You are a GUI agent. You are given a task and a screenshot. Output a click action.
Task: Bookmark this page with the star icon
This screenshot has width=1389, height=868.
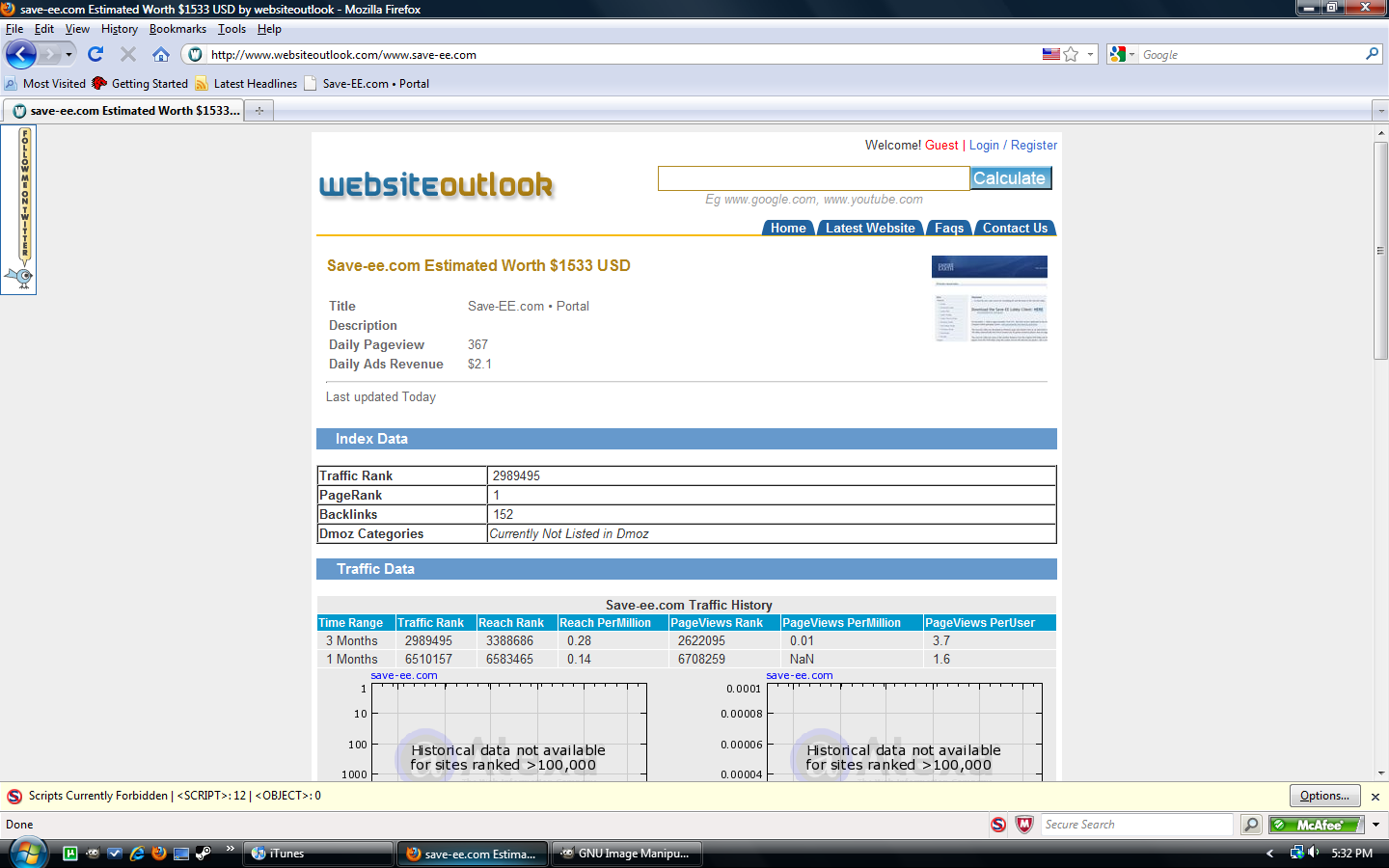coord(1071,54)
